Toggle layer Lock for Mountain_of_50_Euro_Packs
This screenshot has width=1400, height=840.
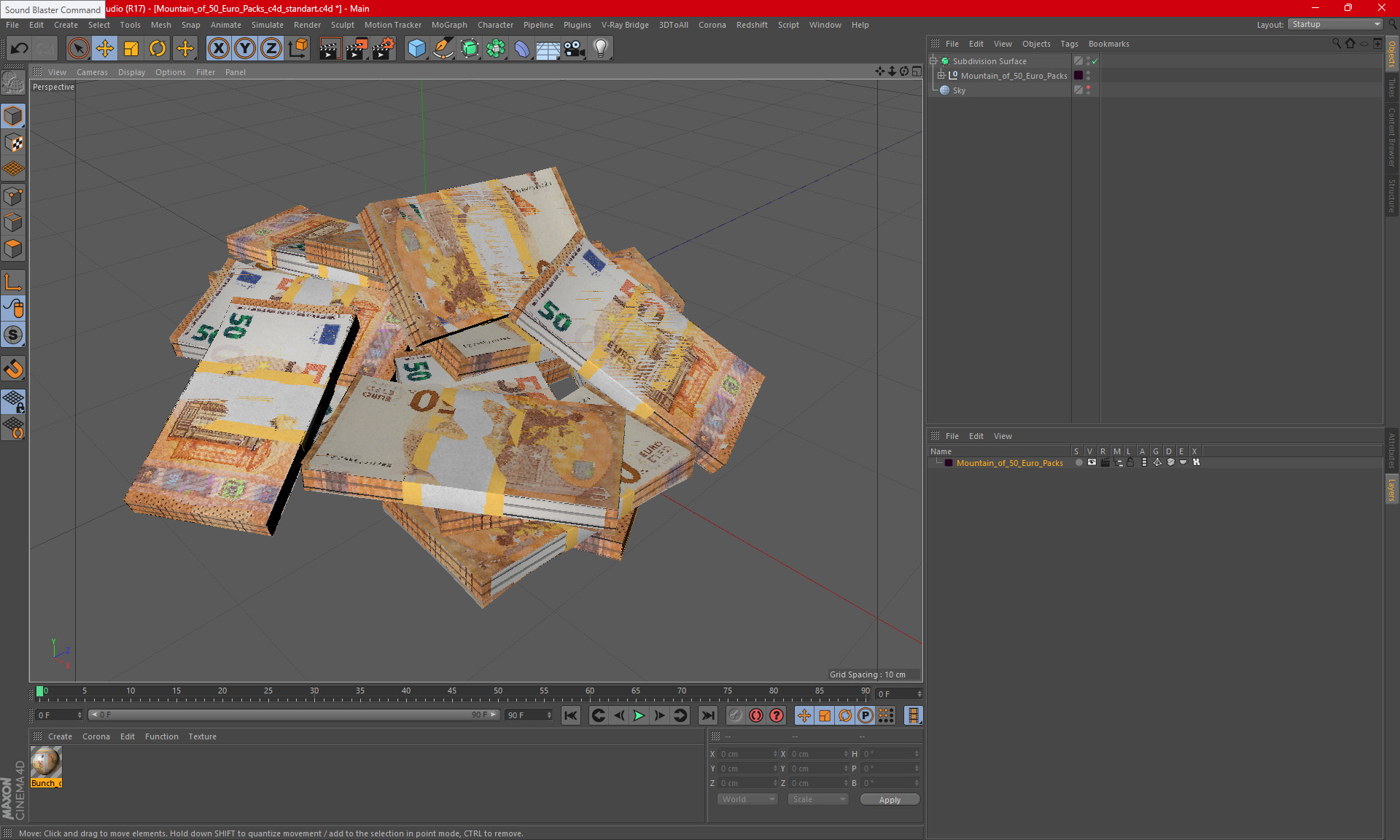pyautogui.click(x=1130, y=462)
